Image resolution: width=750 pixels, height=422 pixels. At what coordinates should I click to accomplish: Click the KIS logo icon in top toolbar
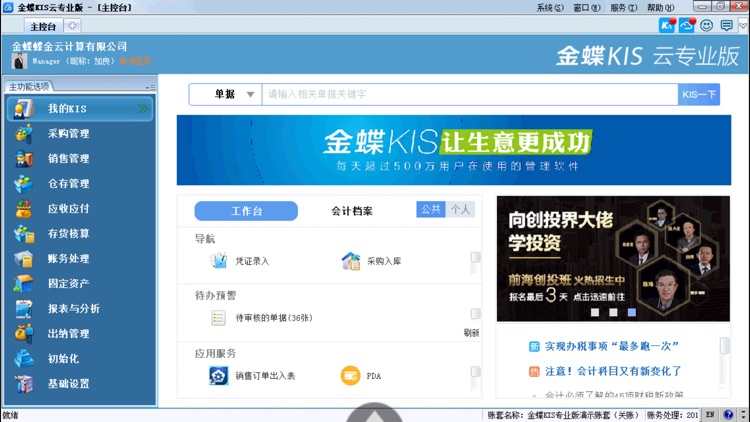[667, 25]
